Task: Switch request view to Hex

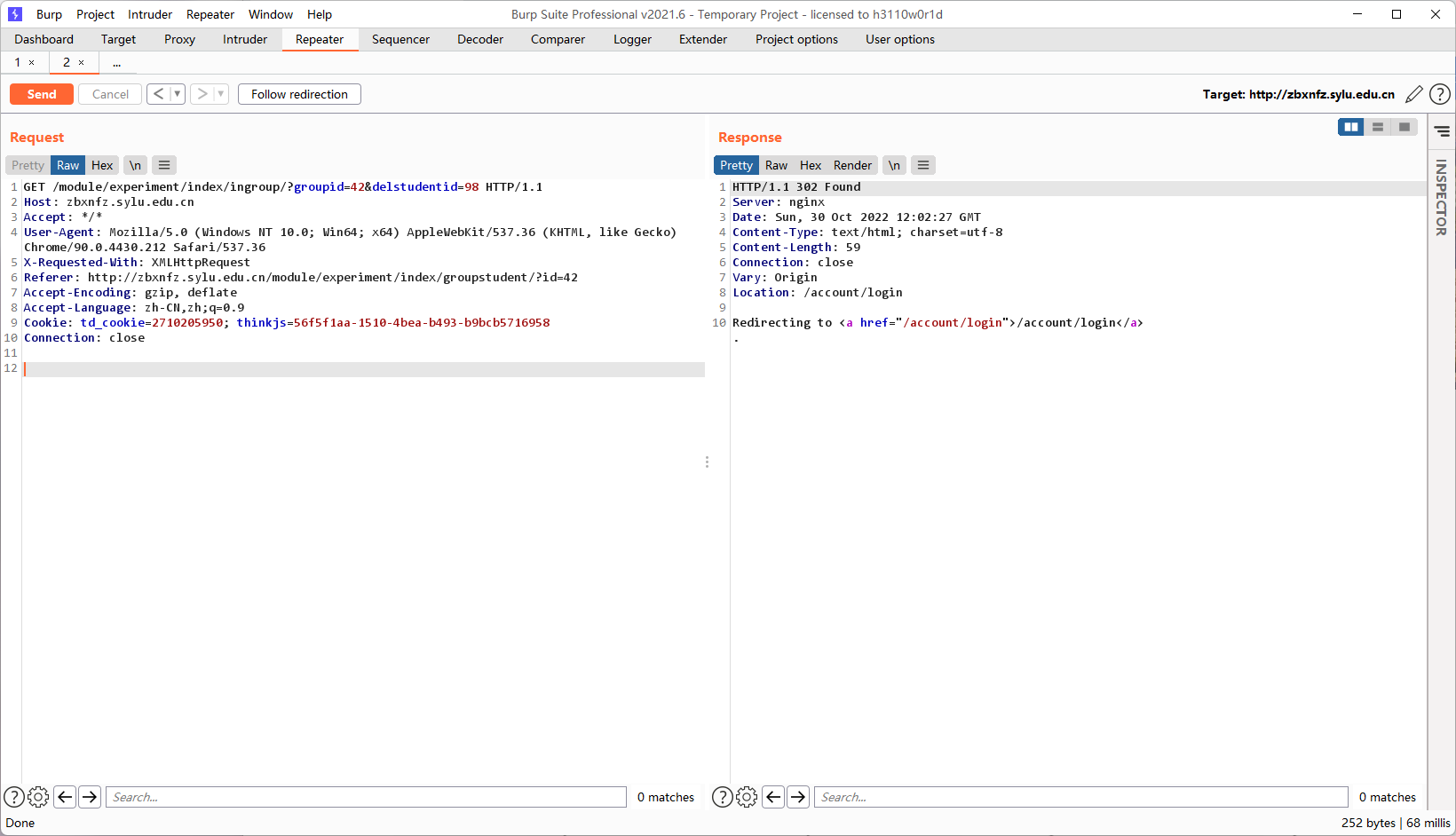Action: (102, 165)
